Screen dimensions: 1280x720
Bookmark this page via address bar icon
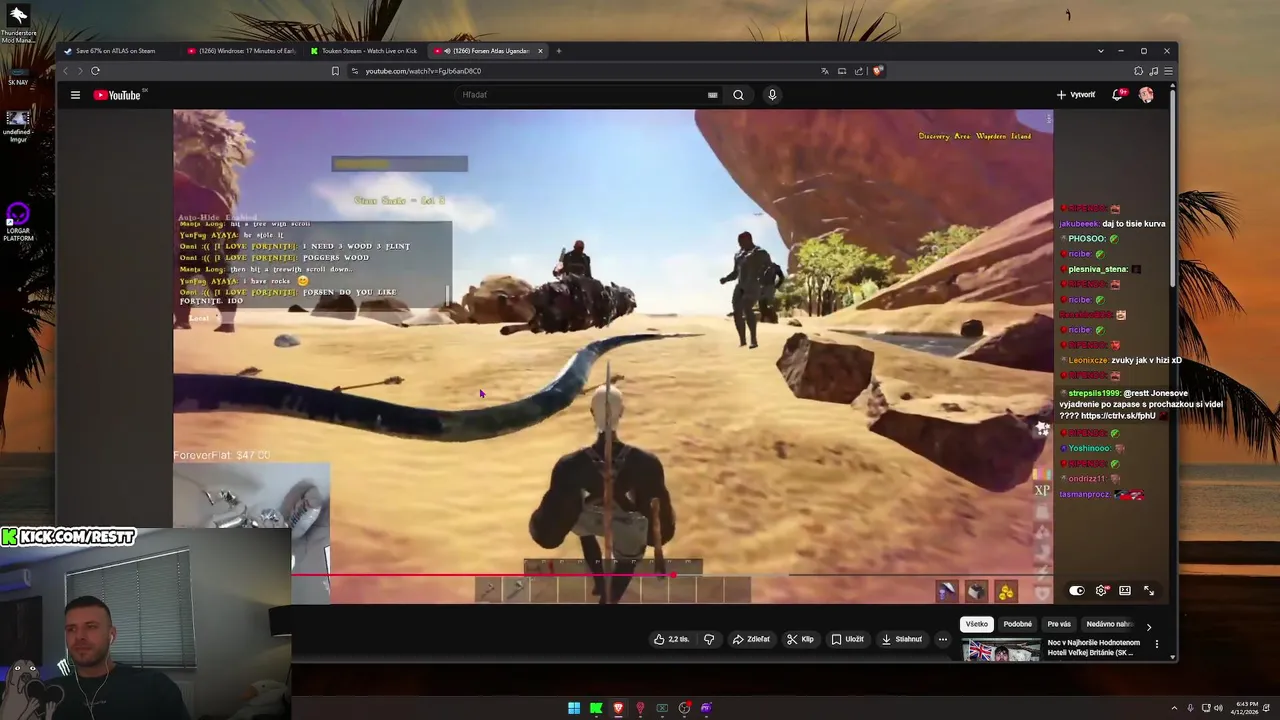[x=335, y=71]
